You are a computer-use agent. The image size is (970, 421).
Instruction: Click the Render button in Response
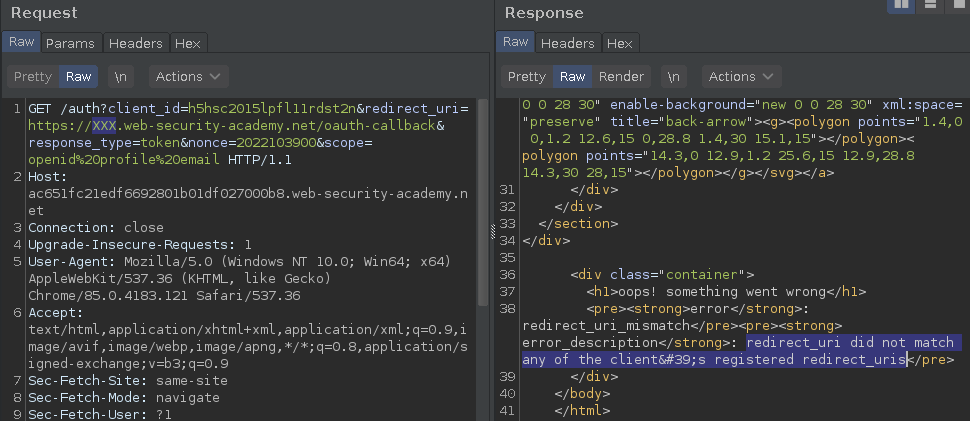point(621,77)
